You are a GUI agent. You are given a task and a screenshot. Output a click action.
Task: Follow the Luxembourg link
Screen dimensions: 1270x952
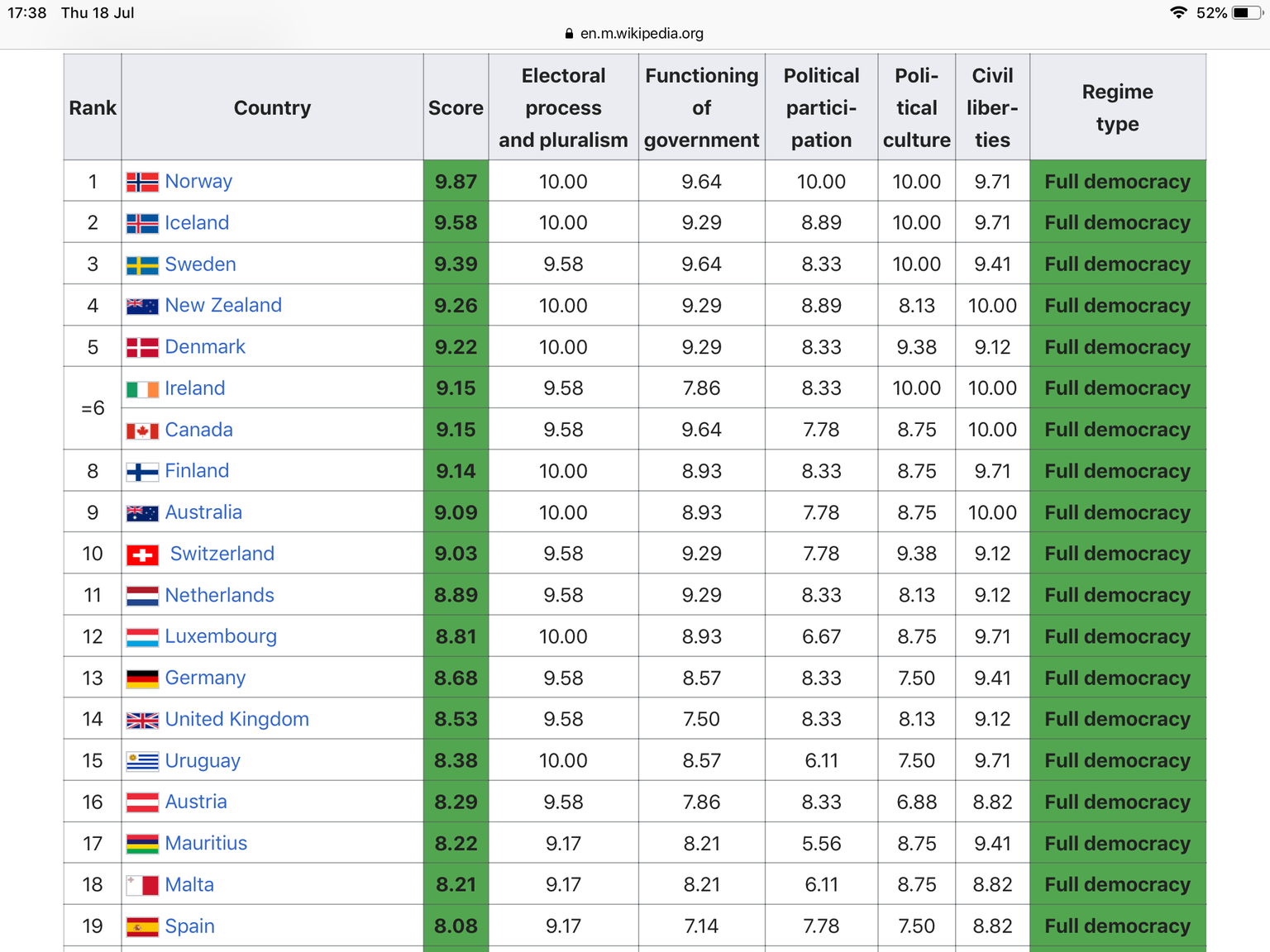[221, 636]
